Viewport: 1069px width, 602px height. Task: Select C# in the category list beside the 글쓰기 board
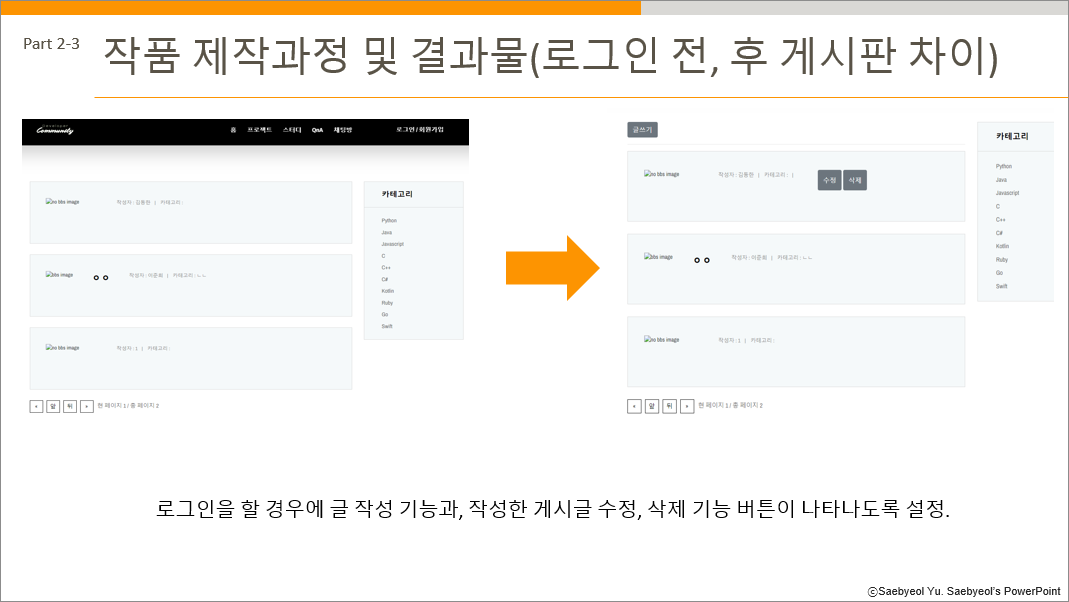point(999,233)
